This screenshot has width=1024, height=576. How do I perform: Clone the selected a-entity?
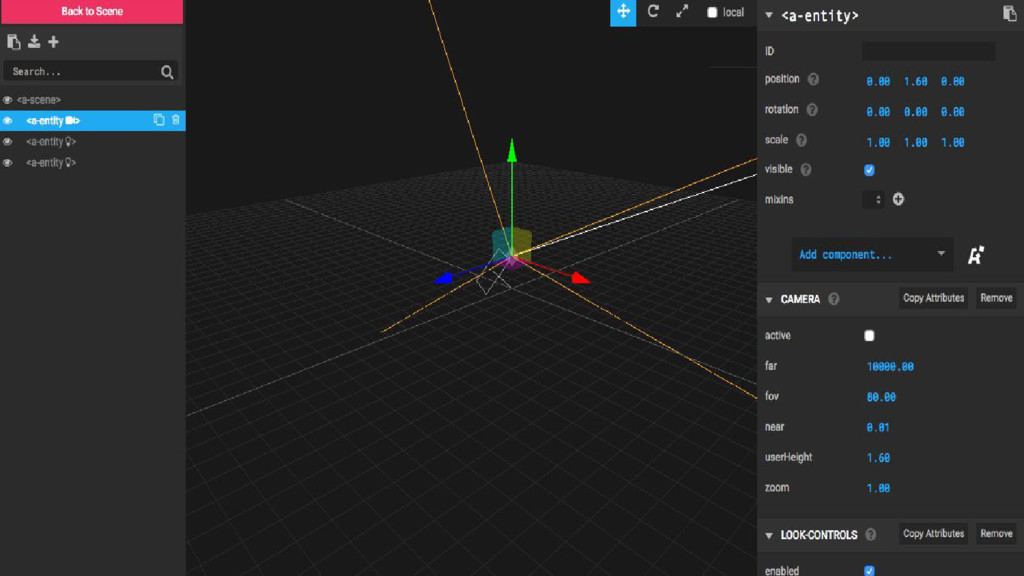pos(159,120)
